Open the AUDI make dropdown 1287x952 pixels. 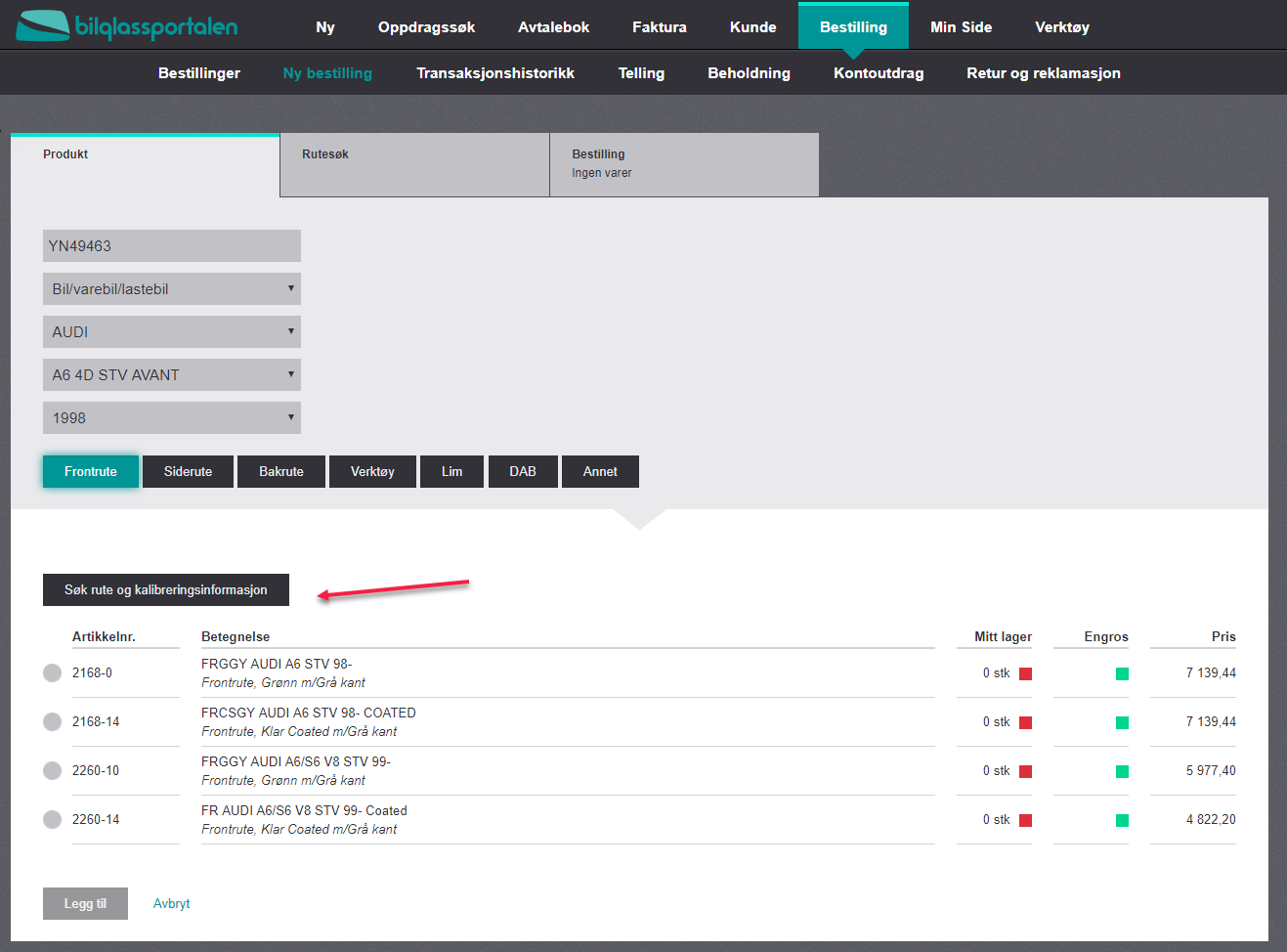172,332
